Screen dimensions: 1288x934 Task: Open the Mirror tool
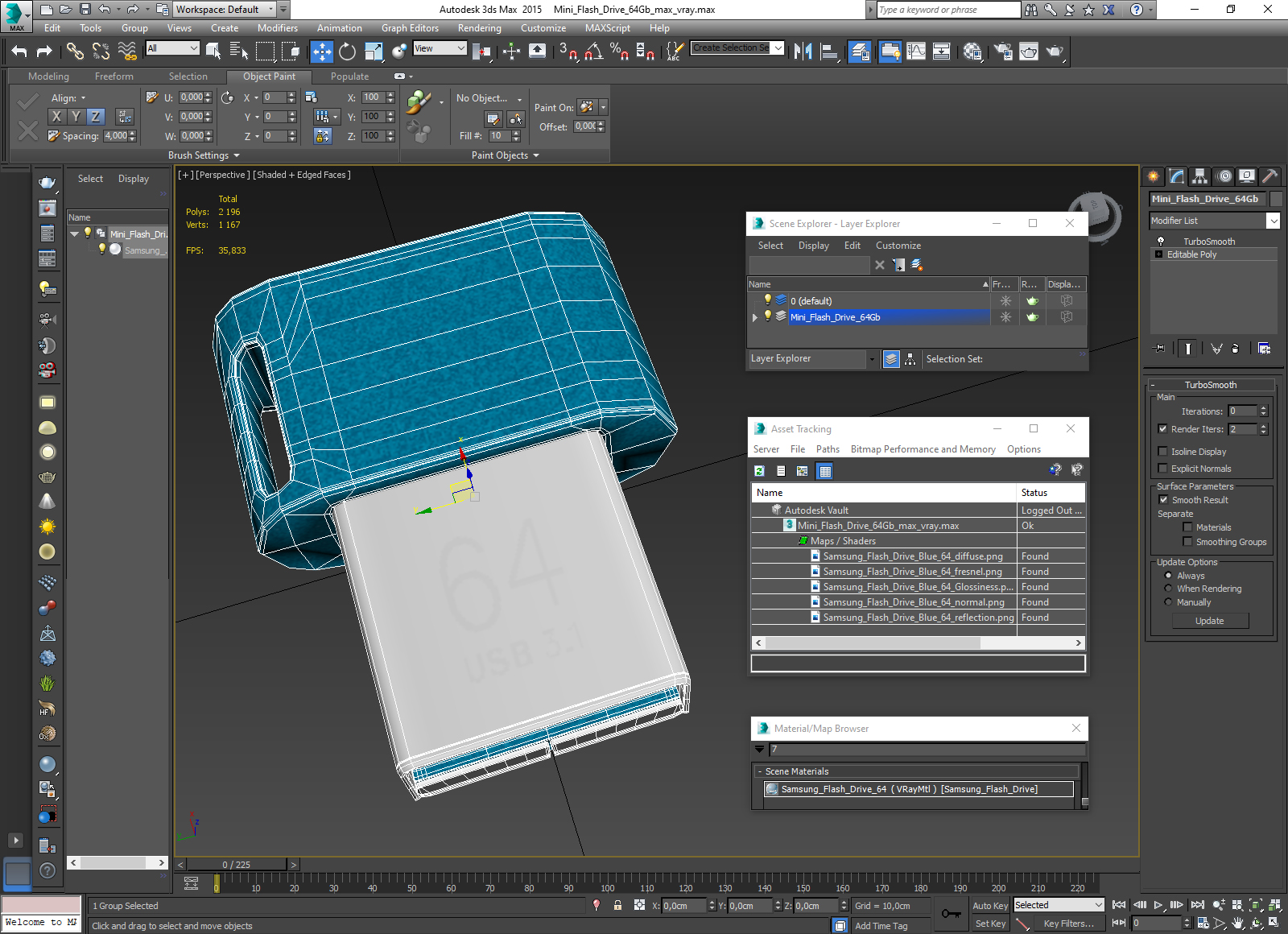pos(803,52)
